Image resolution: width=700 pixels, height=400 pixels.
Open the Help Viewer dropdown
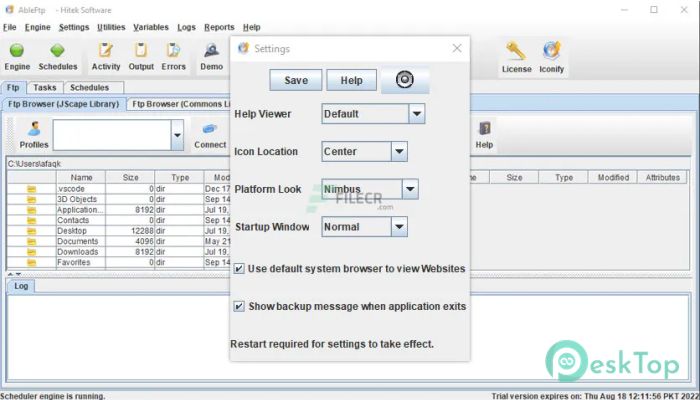[x=417, y=114]
